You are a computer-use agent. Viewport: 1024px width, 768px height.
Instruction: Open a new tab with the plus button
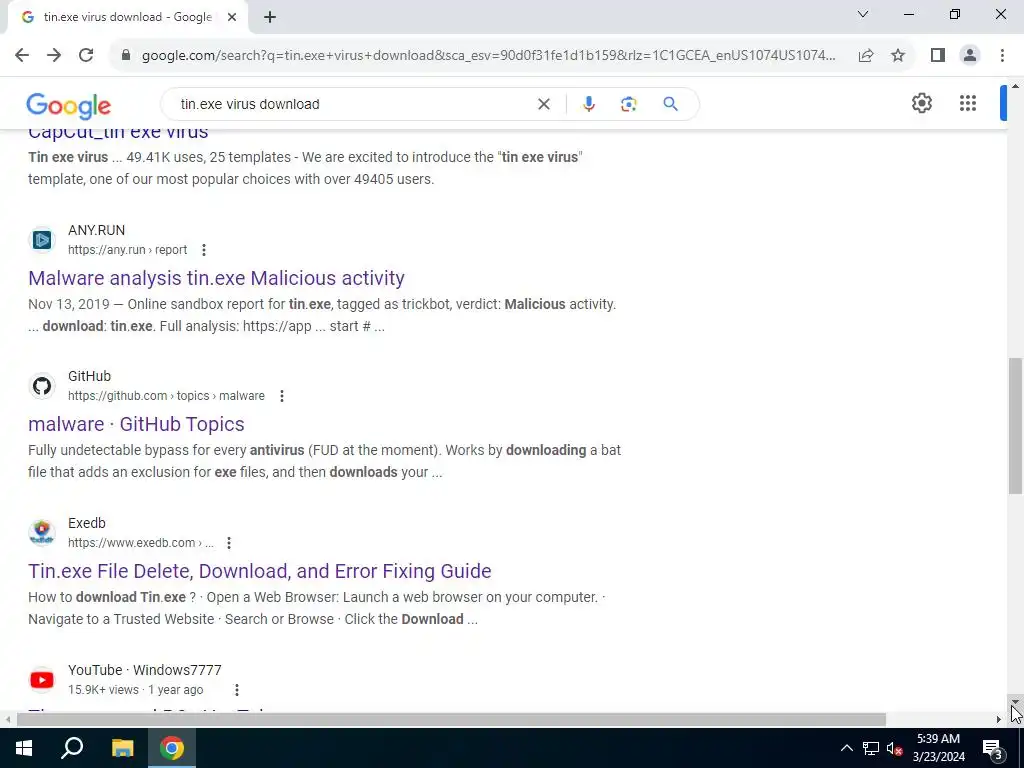(x=270, y=17)
